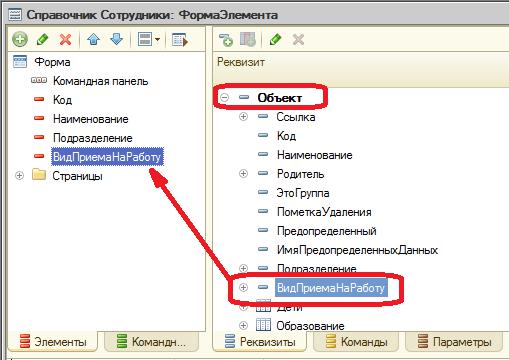Viewport: 509px width, 360px height.
Task: Click the form check/preview icon in the elements toolbar
Action: tap(180, 40)
